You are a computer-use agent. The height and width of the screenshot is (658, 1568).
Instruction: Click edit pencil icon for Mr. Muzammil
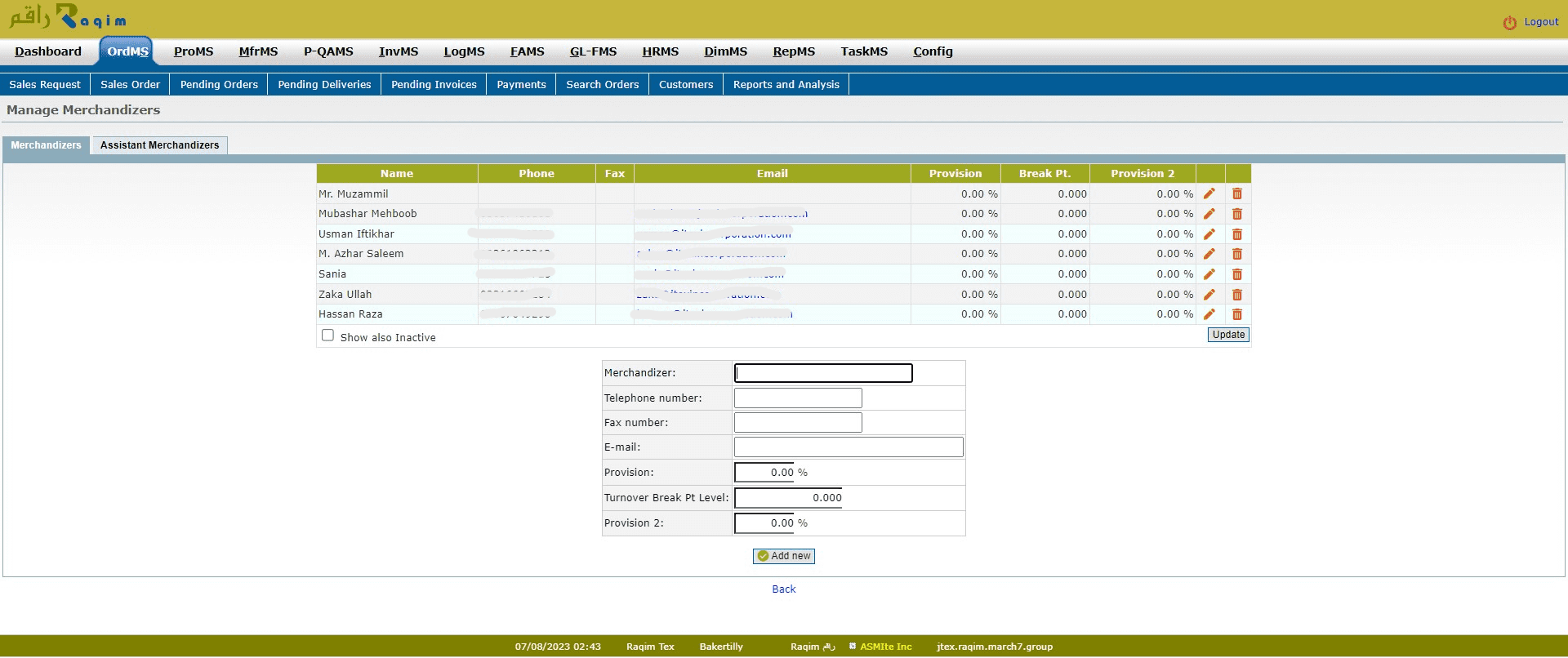1209,194
